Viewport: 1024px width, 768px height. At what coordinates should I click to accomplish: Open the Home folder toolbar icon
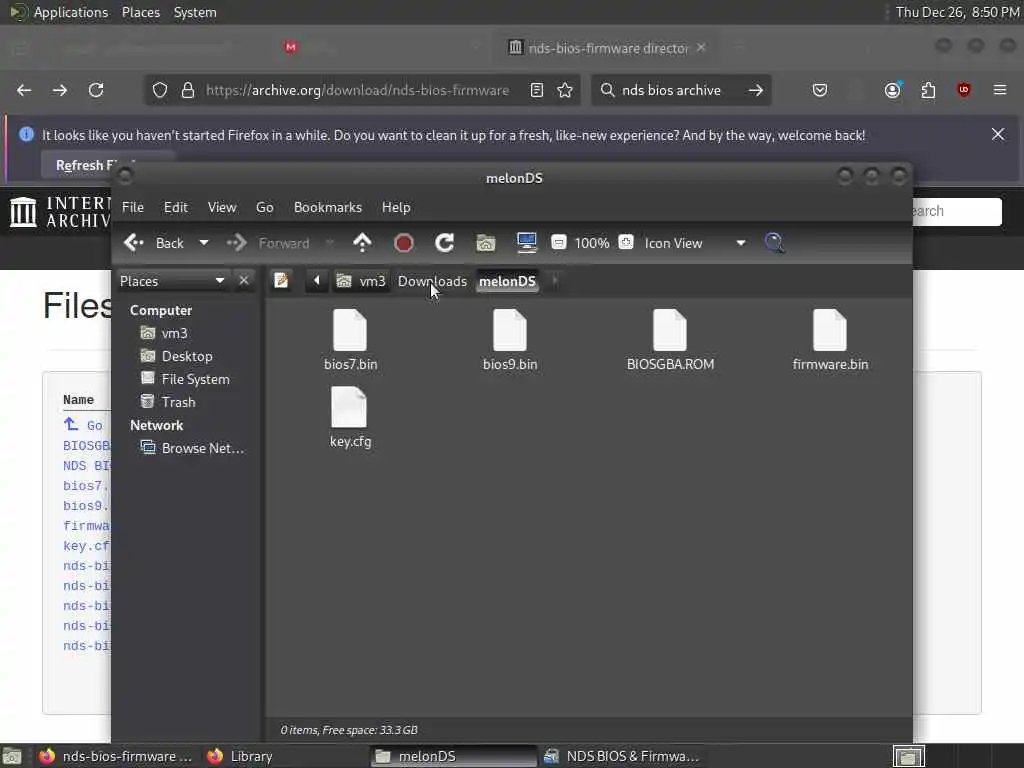click(x=486, y=243)
